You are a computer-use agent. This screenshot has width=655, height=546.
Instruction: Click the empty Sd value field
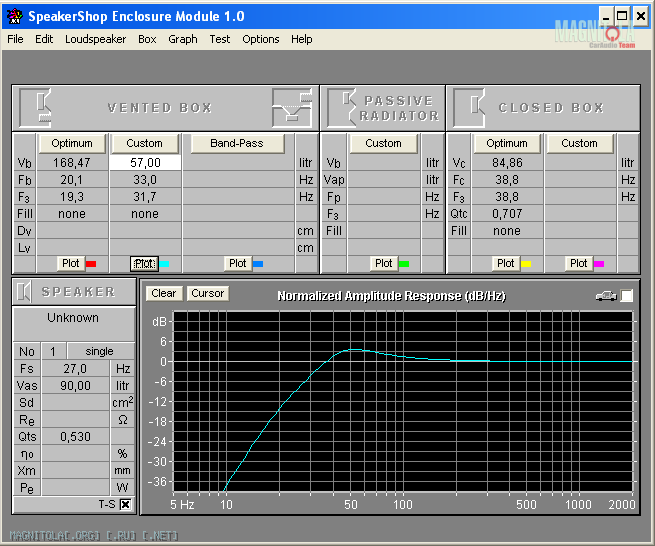75,403
